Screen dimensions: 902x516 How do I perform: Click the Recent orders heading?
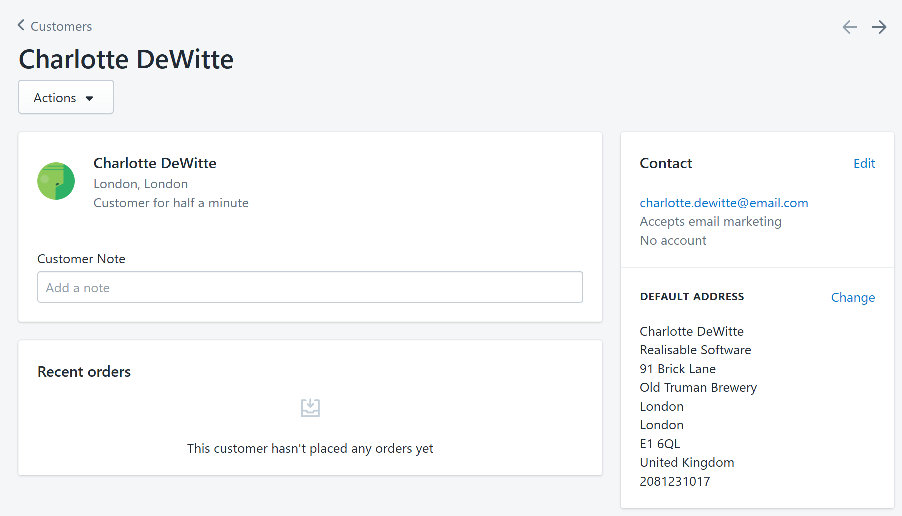(x=84, y=371)
